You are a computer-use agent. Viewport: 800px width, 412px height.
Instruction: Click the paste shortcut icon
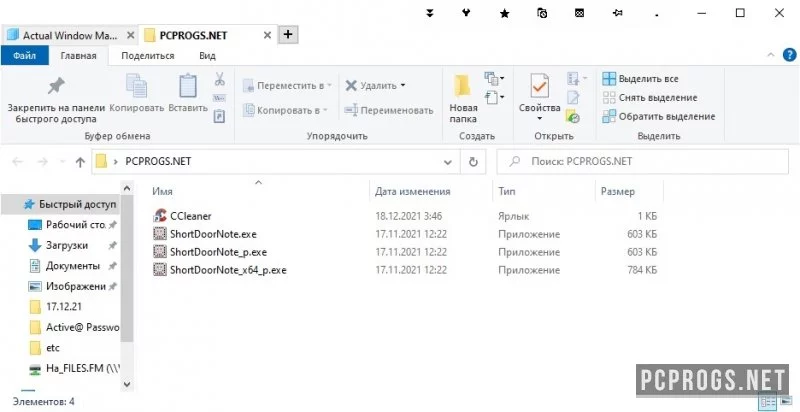(219, 116)
